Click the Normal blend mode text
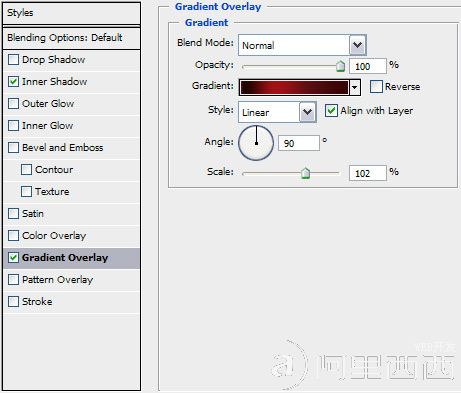The width and height of the screenshot is (461, 393). pyautogui.click(x=258, y=46)
